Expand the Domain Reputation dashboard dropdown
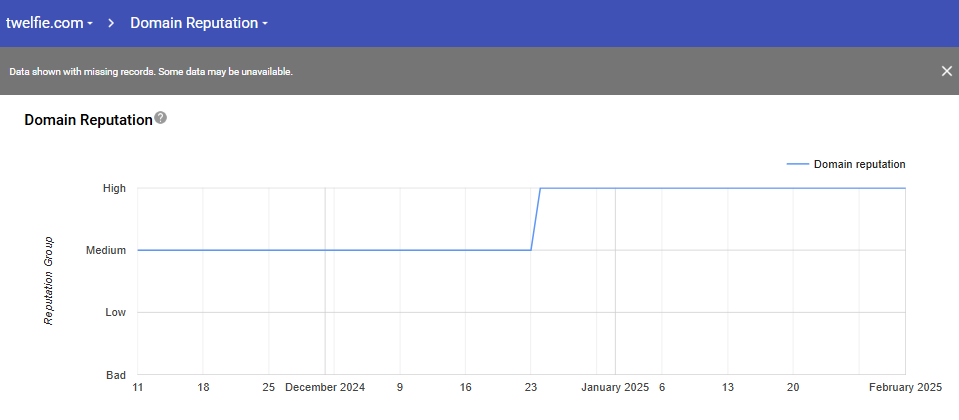959x420 pixels. point(199,23)
